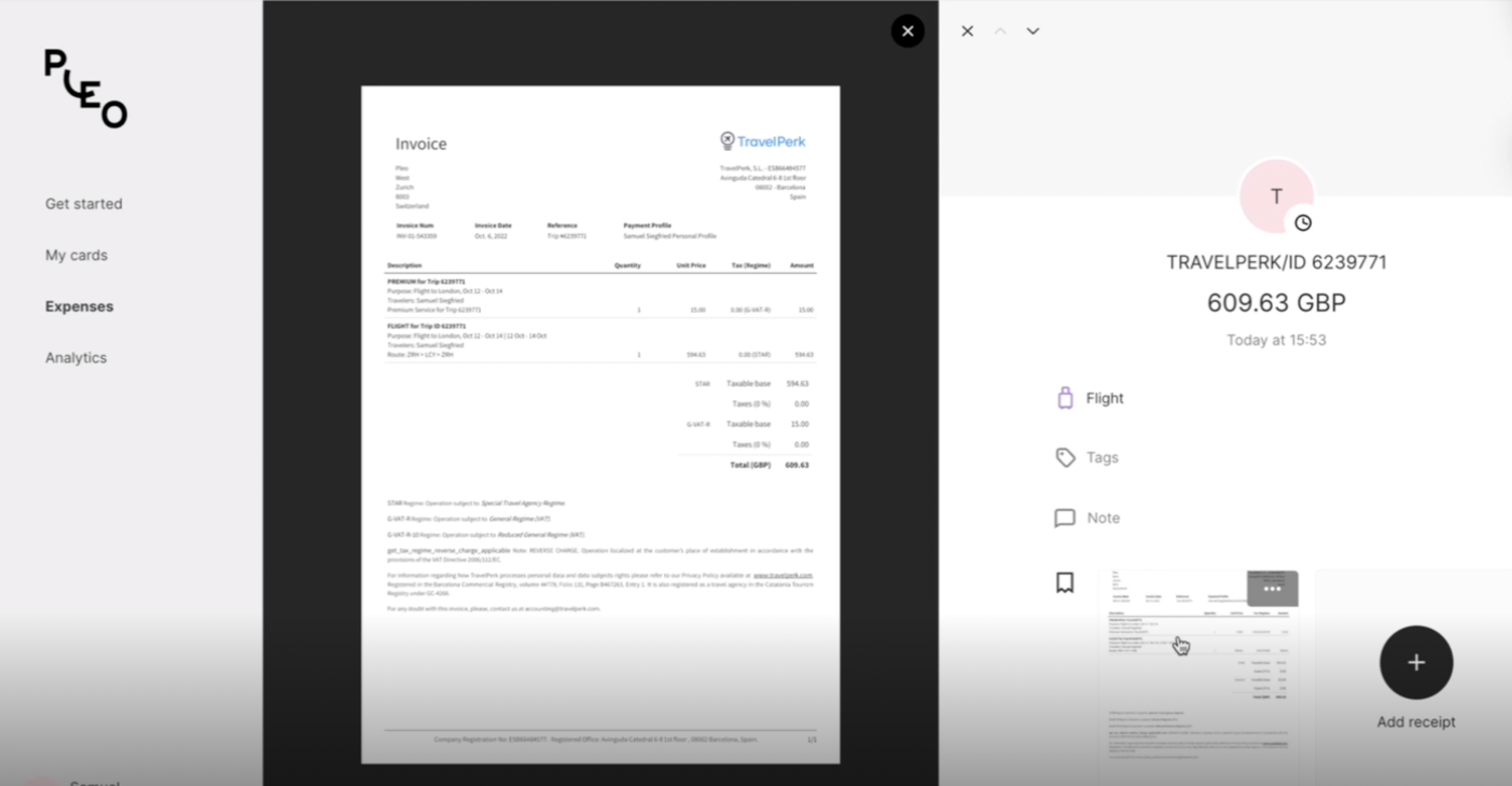Image resolution: width=1512 pixels, height=786 pixels.
Task: Open the Pleo logo home
Action: (86, 88)
